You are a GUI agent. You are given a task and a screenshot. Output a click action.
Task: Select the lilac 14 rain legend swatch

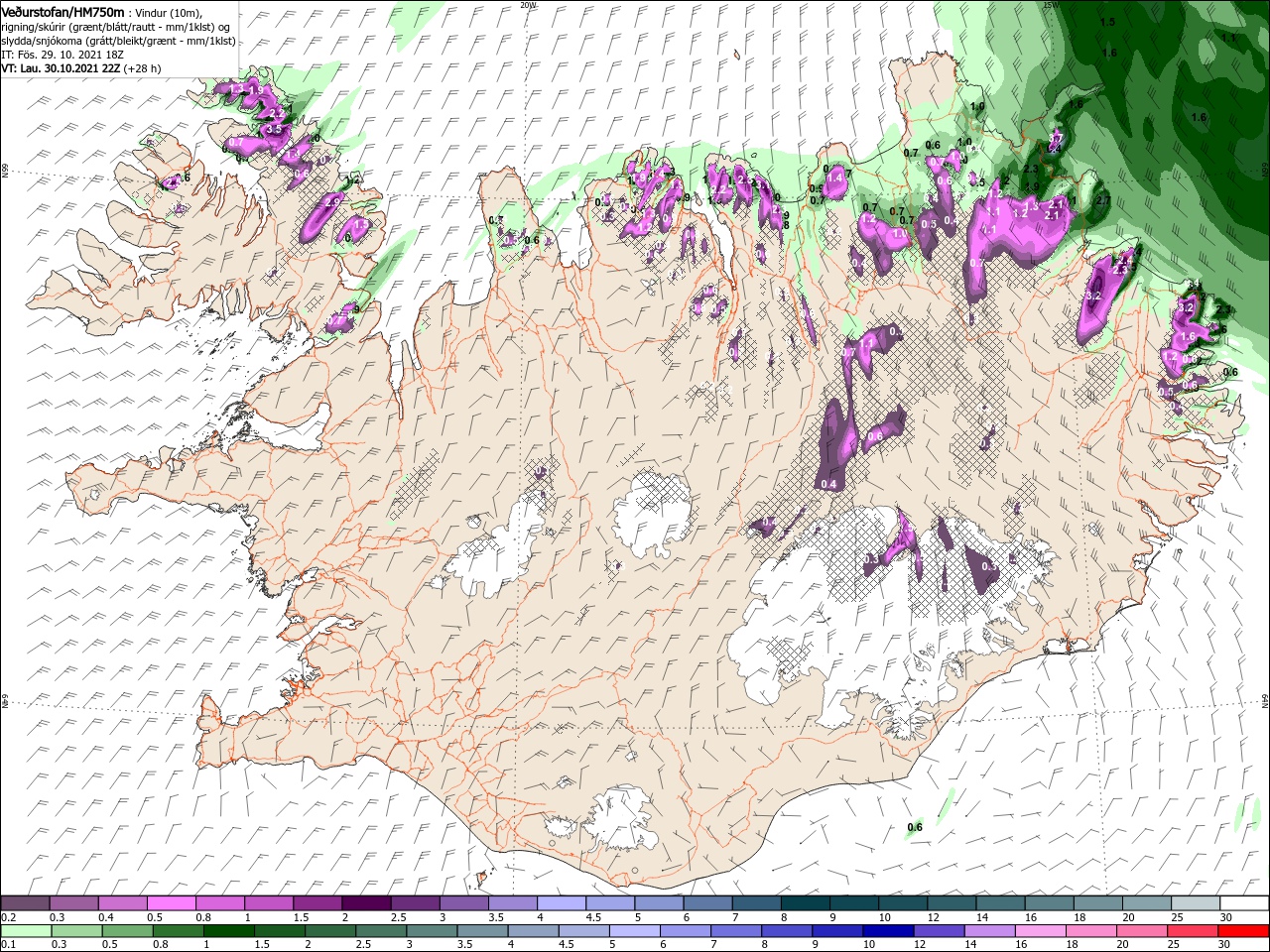989,931
